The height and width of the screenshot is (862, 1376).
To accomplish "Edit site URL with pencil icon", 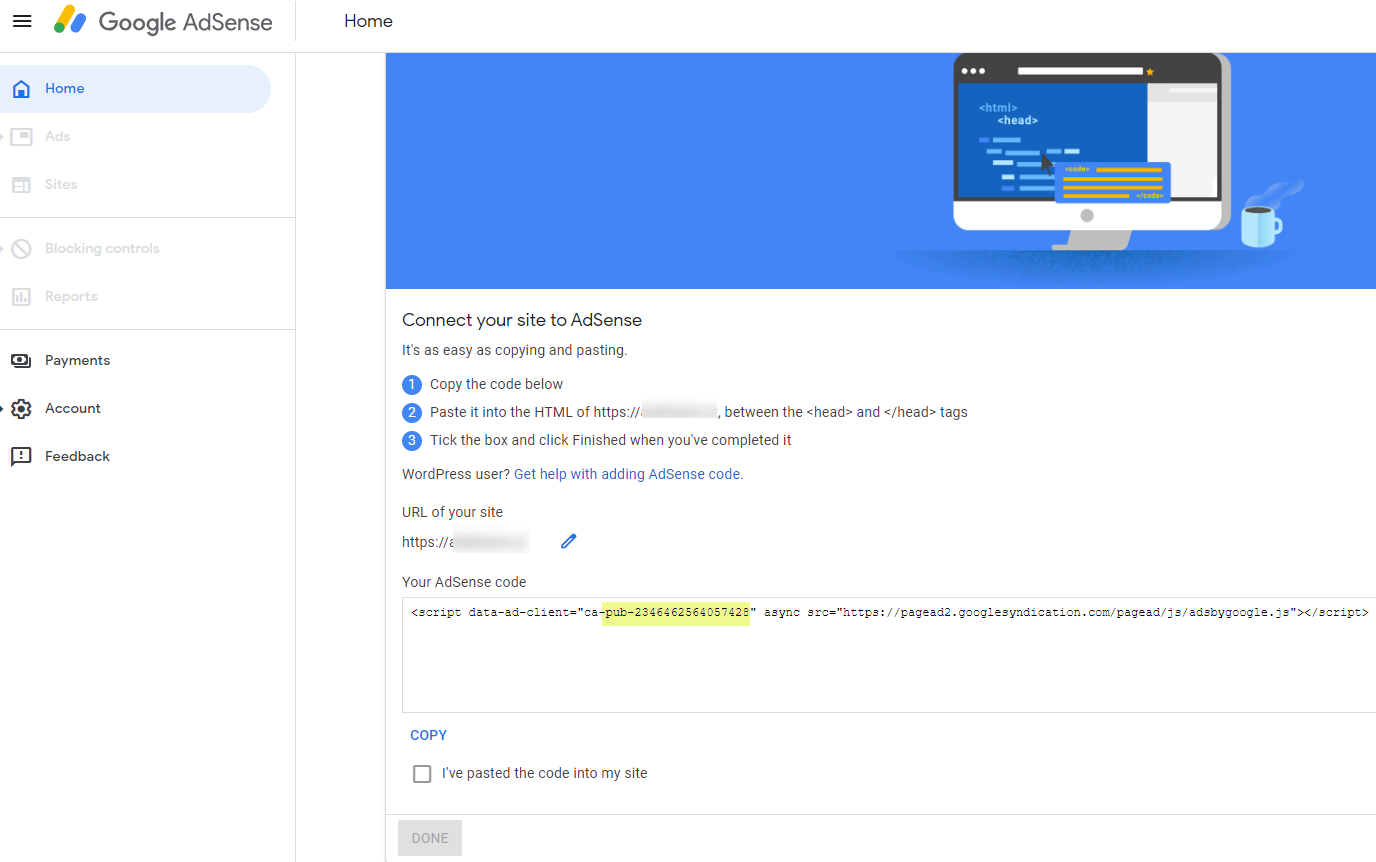I will coord(569,541).
